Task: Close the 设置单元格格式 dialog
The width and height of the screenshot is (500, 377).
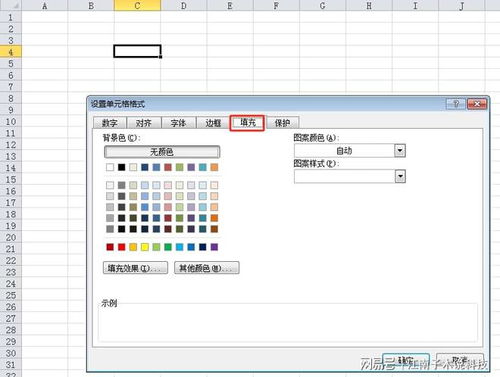Action: (477, 104)
